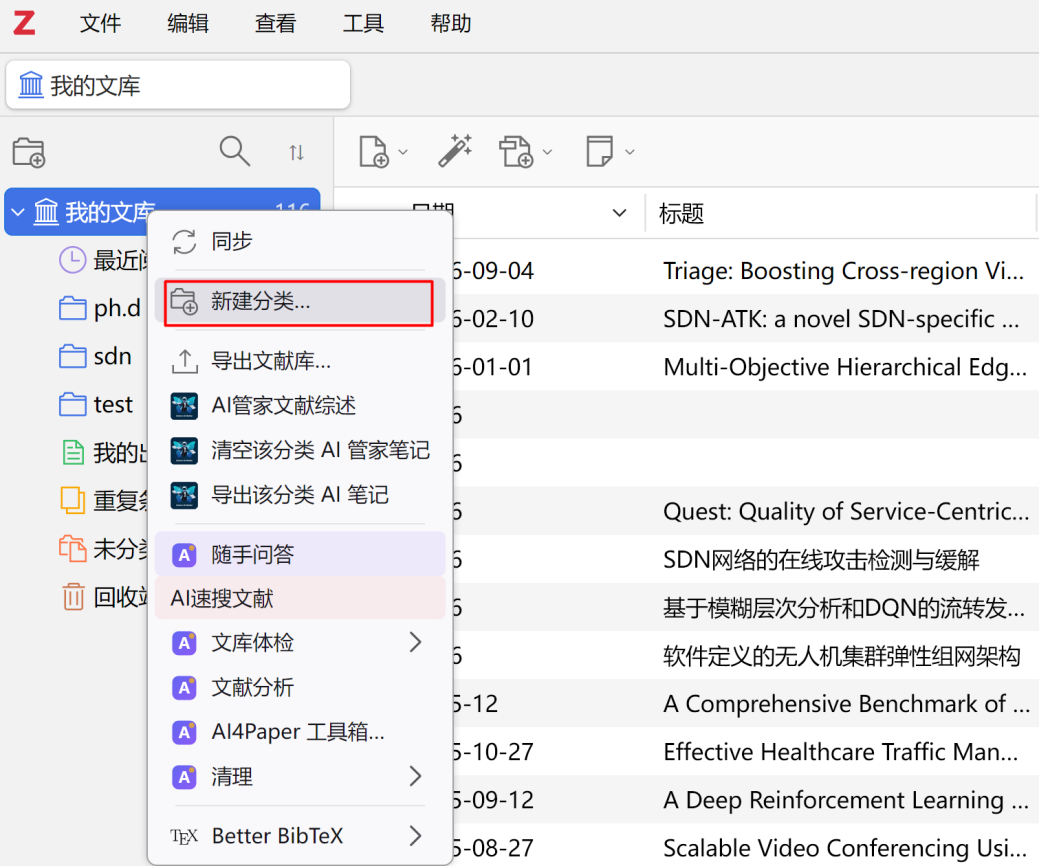
Task: Click the trash bin icon
Action: [73, 596]
